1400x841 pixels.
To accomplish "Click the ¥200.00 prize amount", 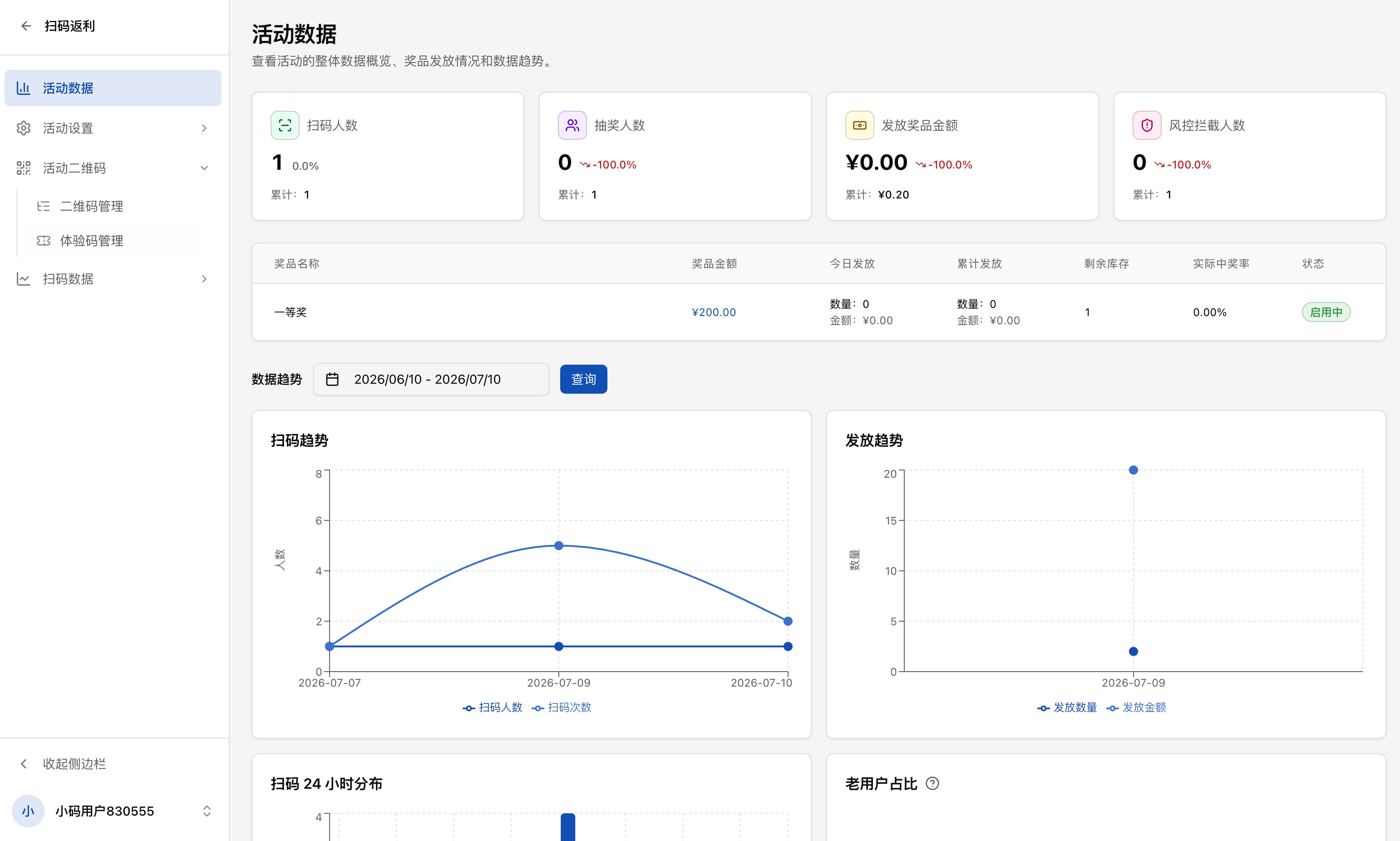I will point(714,312).
